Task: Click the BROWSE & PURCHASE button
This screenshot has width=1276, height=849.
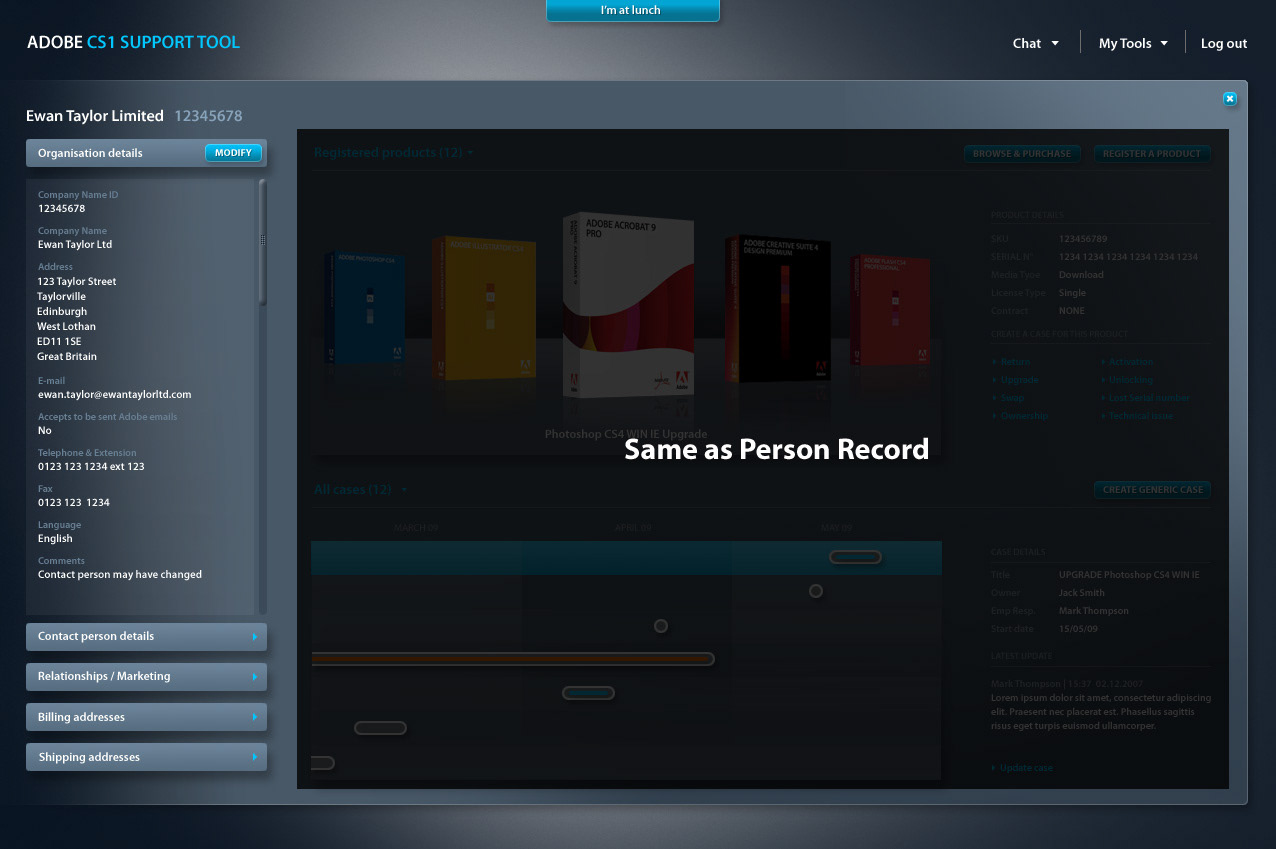Action: [1021, 154]
